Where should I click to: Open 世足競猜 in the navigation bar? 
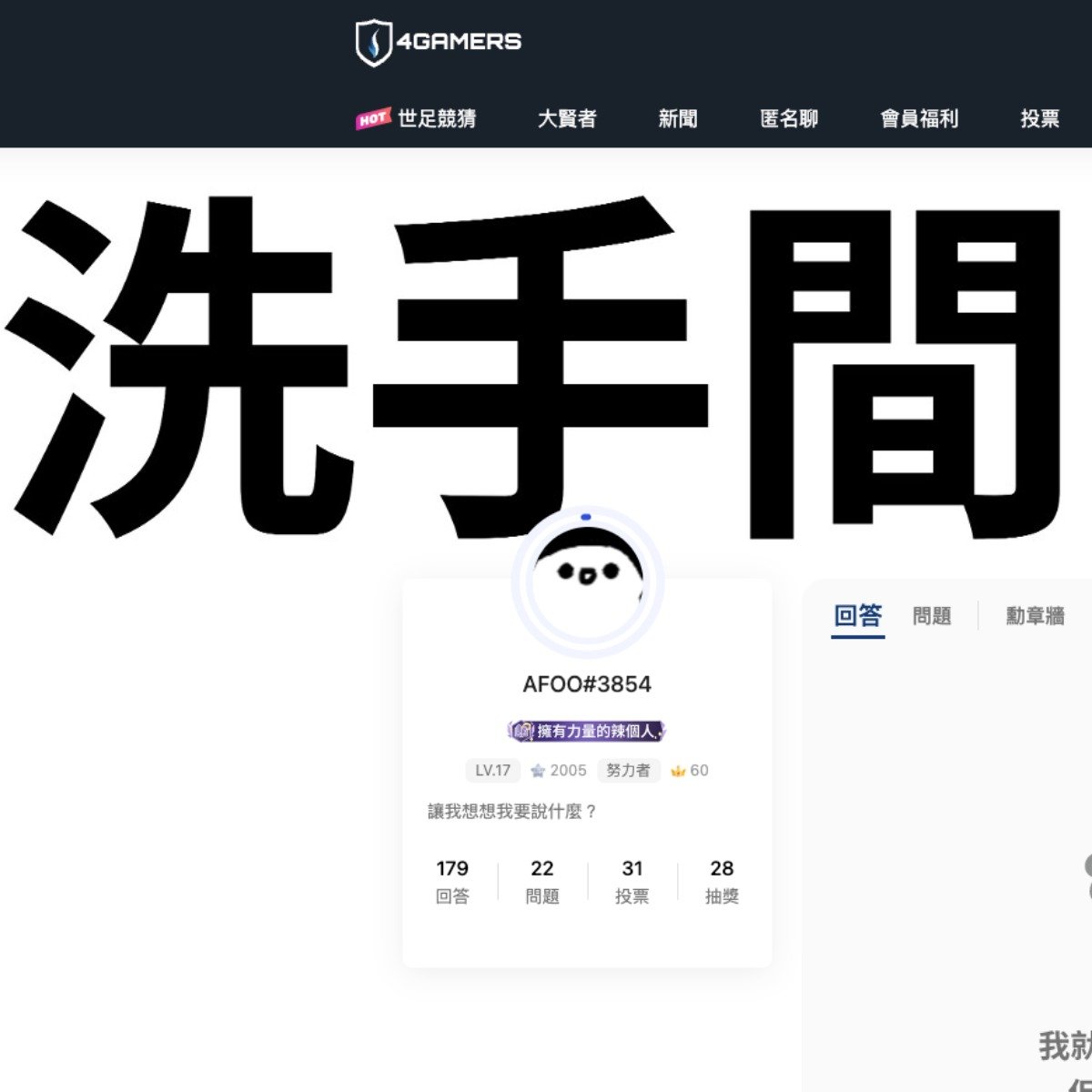437,119
